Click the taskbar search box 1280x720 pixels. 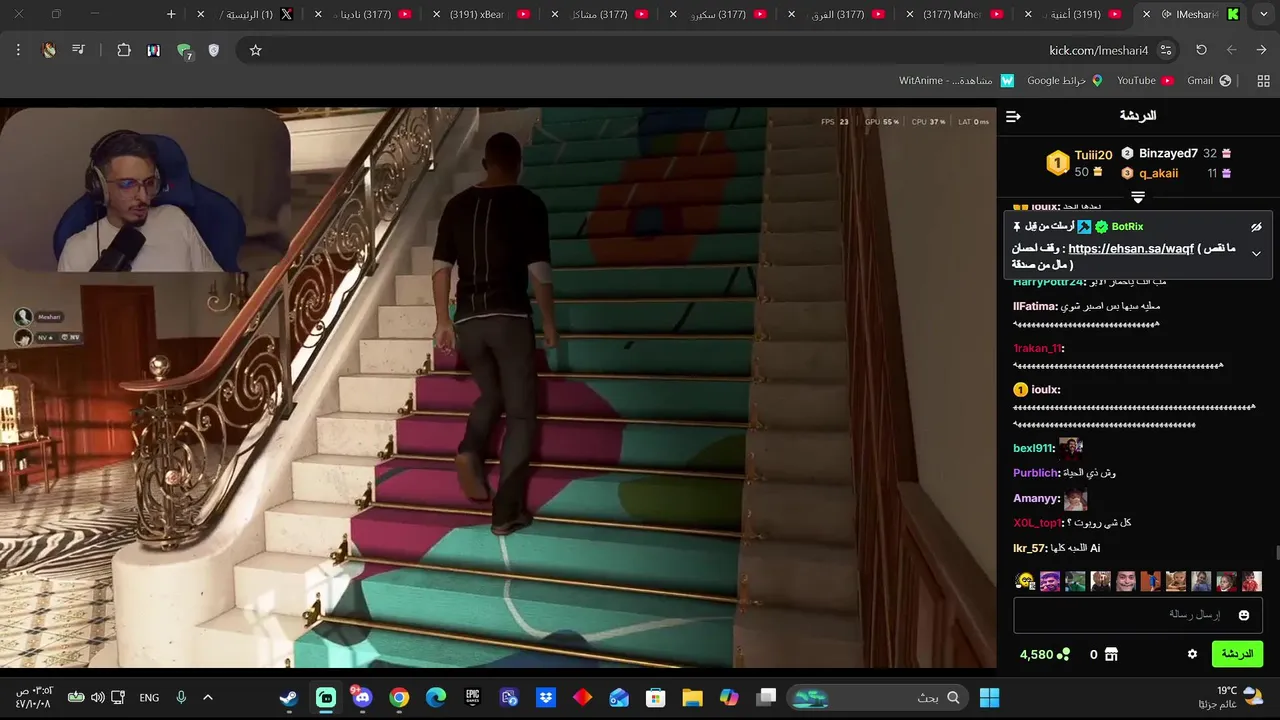click(877, 697)
